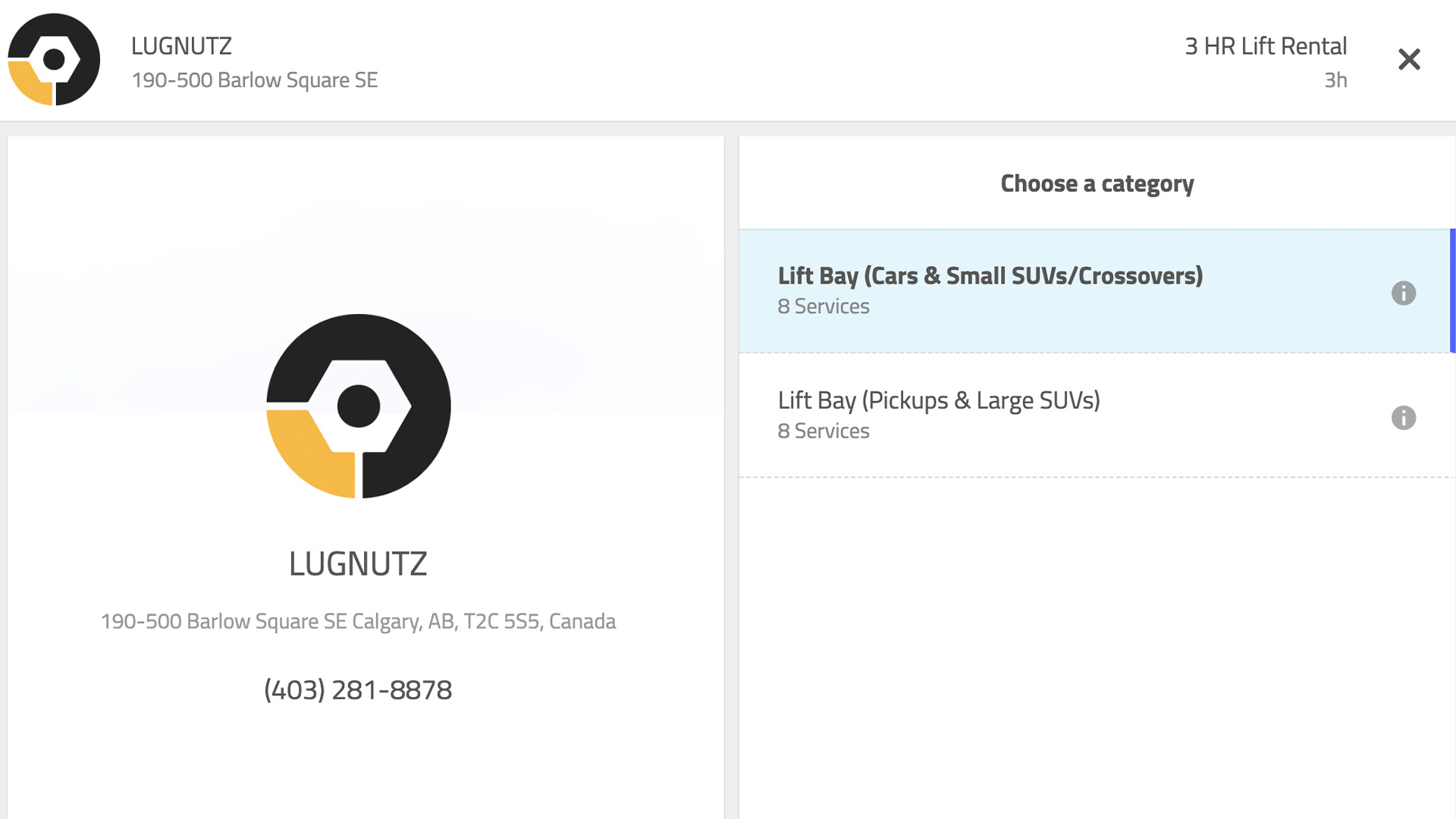Image resolution: width=1456 pixels, height=819 pixels.
Task: Click the full Calgary address text
Action: click(x=358, y=621)
